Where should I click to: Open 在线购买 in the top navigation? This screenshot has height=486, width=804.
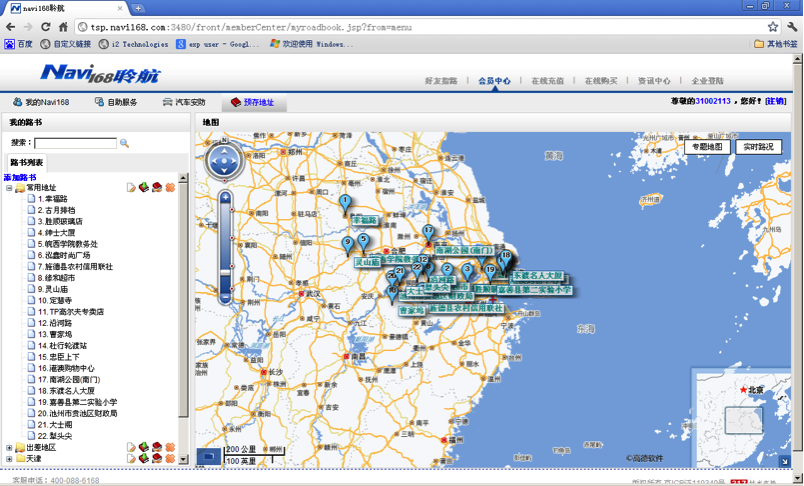[x=601, y=80]
